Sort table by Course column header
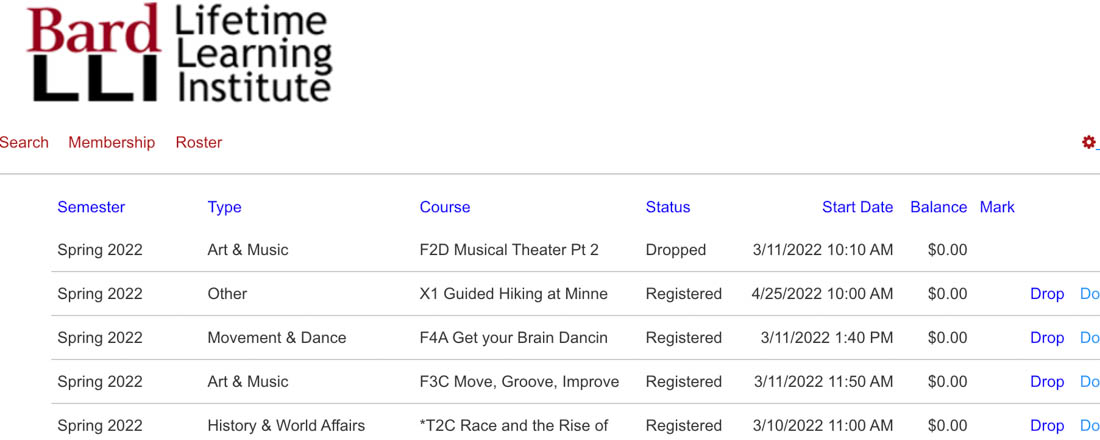Viewport: 1100px width, 440px height. (x=445, y=207)
